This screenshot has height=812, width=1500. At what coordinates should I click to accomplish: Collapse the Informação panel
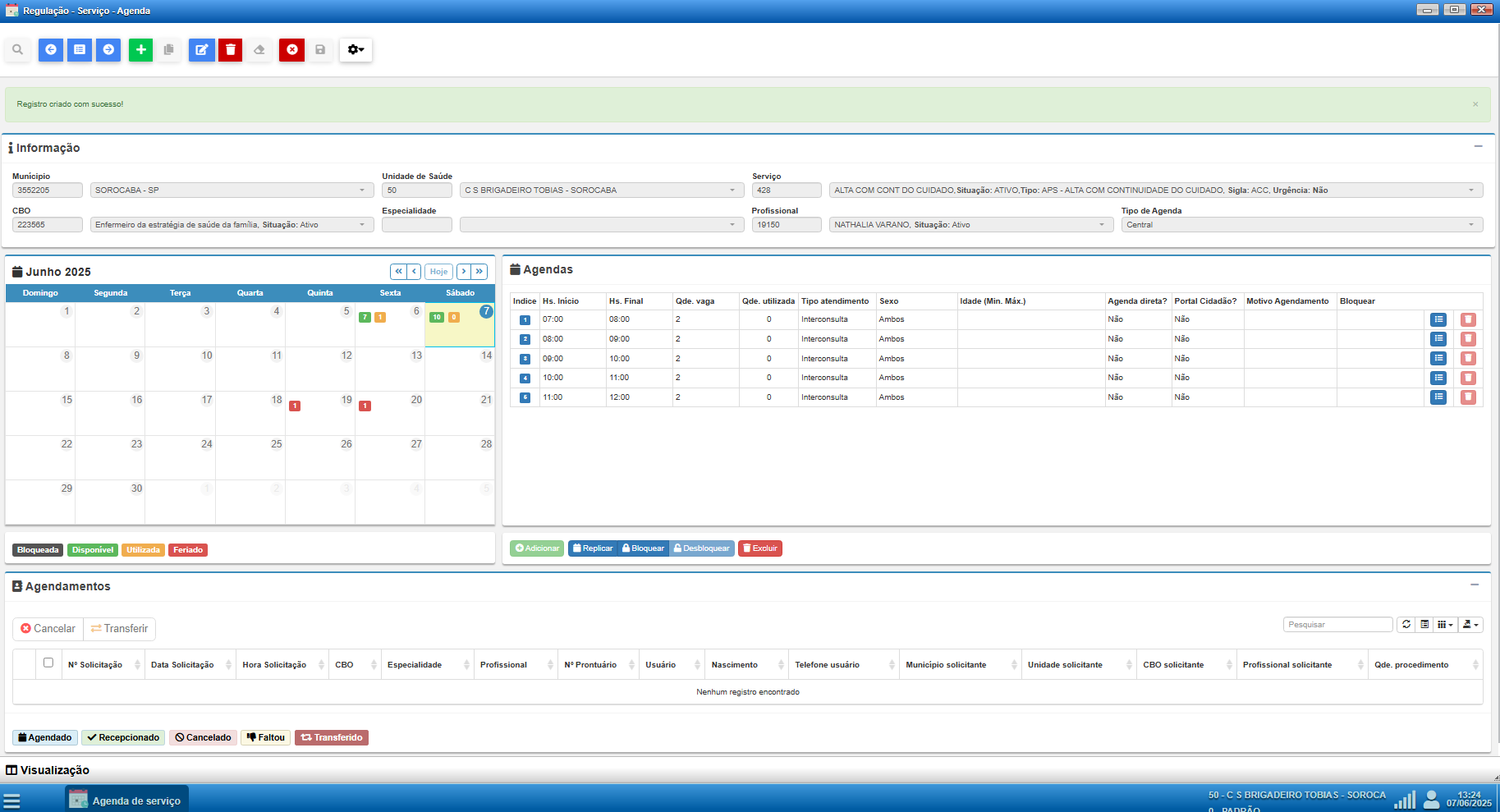[1478, 147]
